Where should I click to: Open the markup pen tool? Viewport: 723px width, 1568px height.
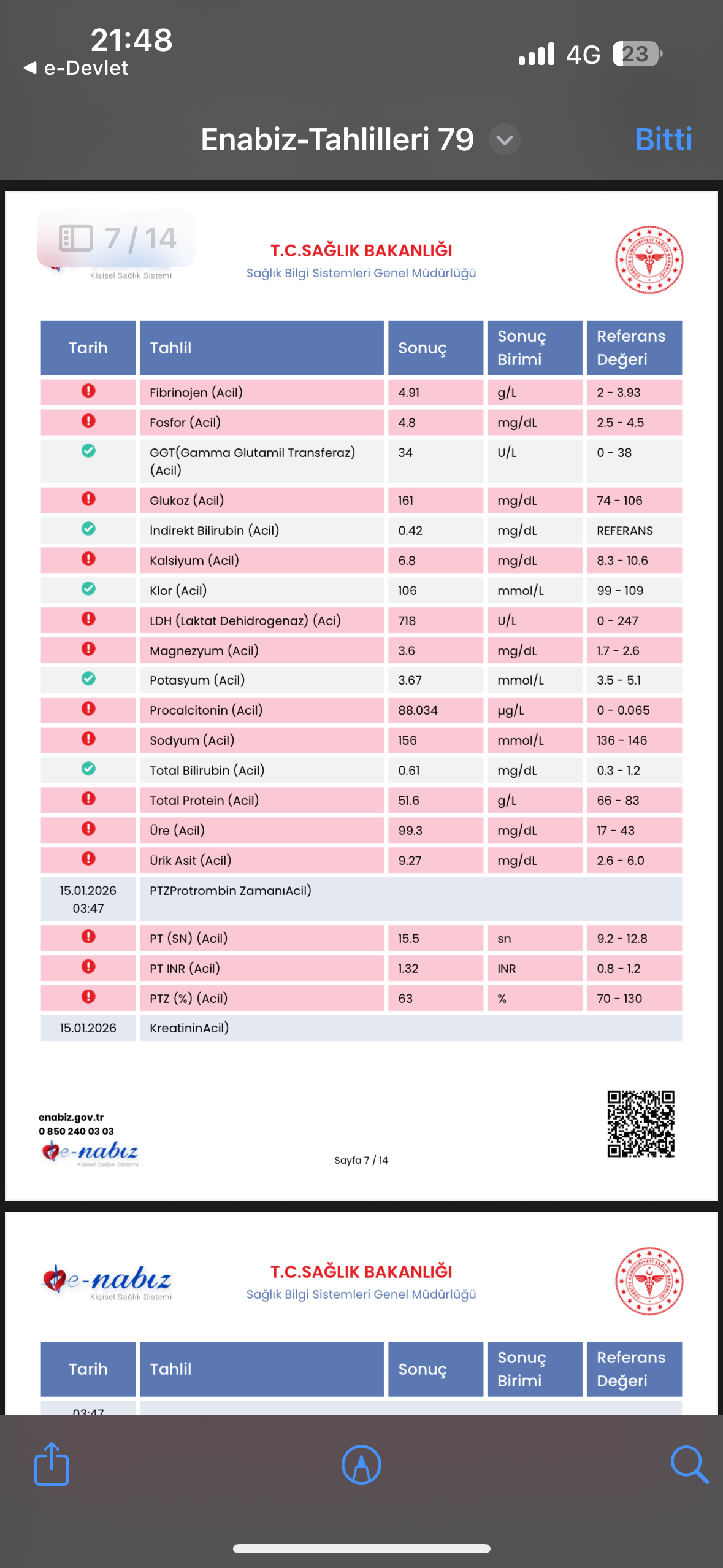click(361, 1464)
